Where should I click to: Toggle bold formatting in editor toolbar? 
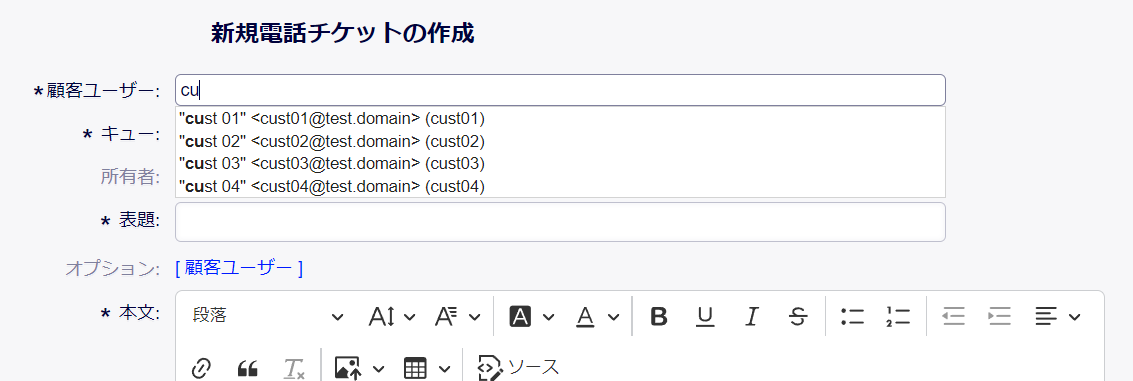pos(658,316)
